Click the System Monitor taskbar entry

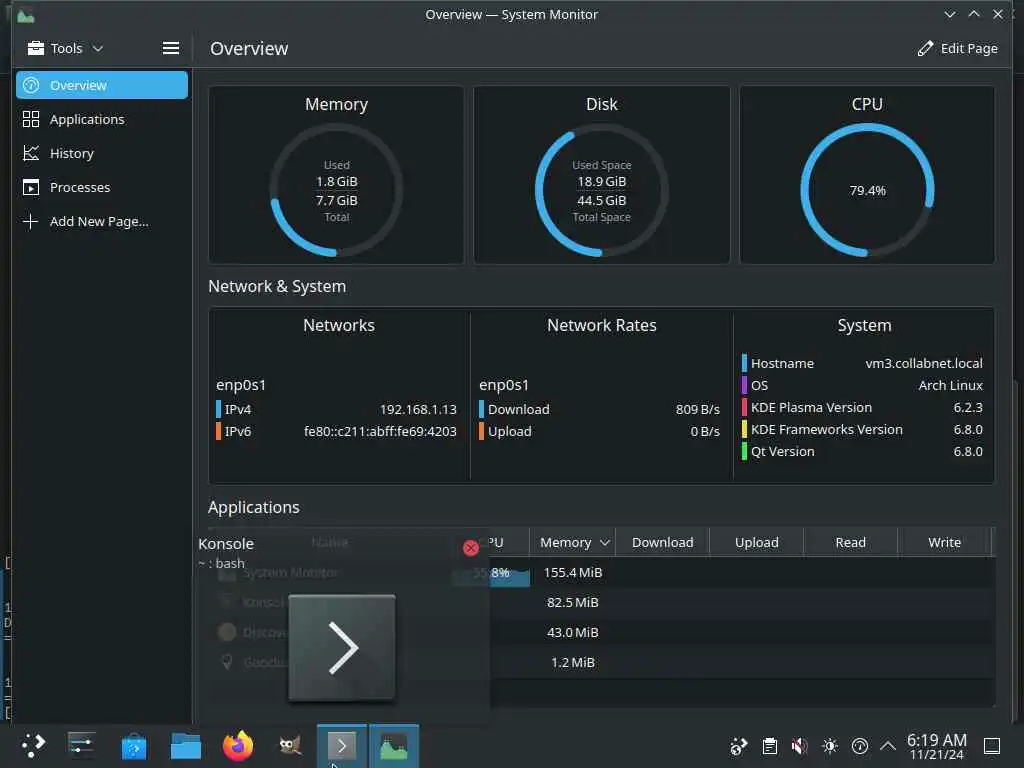coord(394,746)
